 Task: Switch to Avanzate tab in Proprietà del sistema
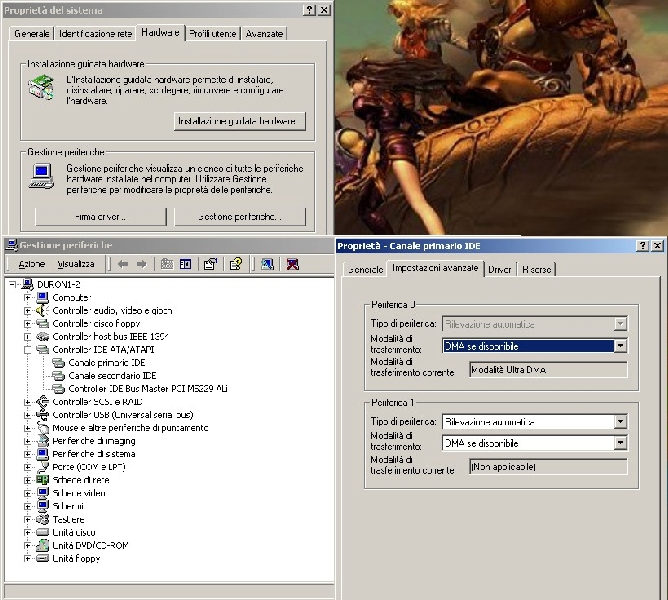264,34
